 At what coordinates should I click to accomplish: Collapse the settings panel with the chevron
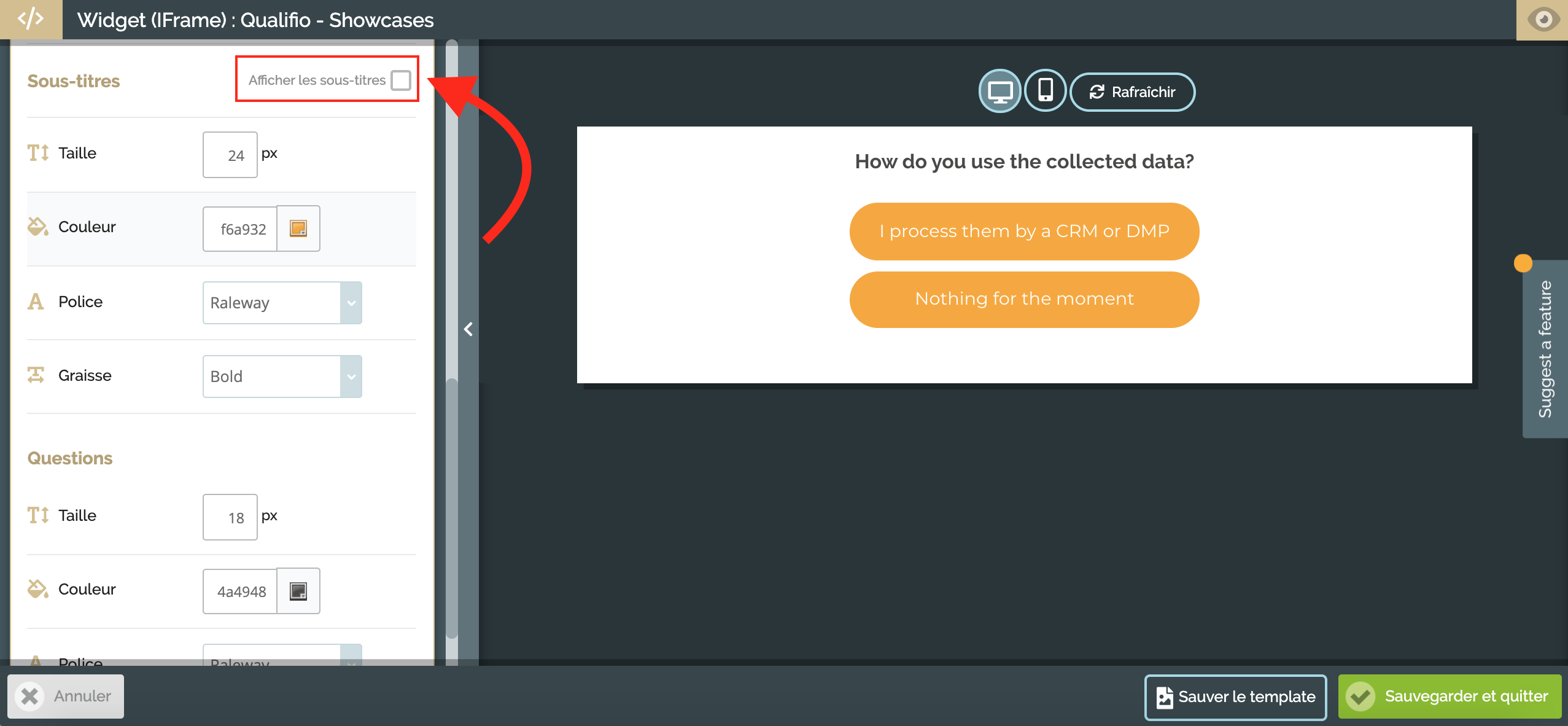coord(468,329)
